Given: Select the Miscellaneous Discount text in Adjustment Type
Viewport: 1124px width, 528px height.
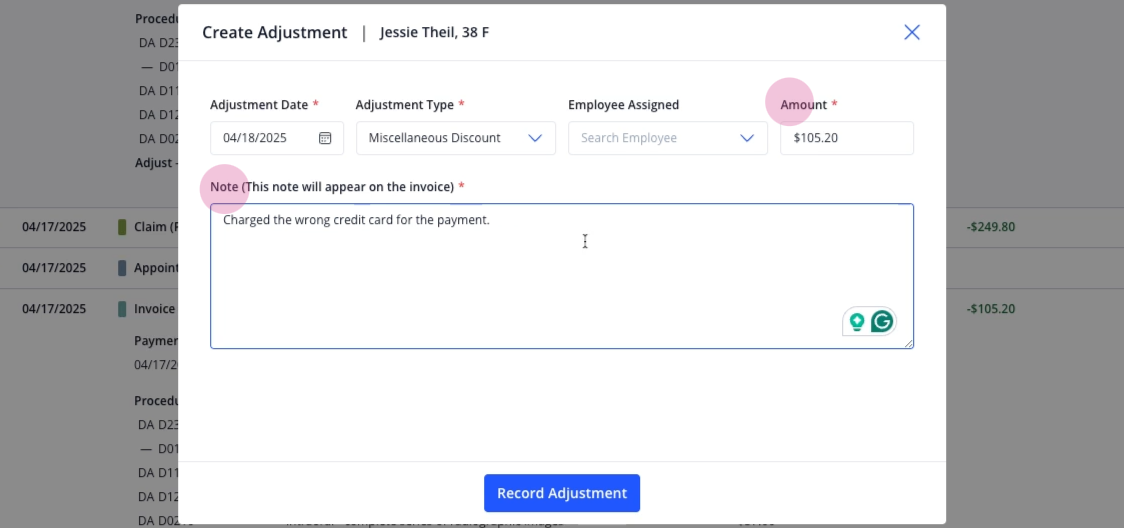Looking at the screenshot, I should (x=434, y=138).
